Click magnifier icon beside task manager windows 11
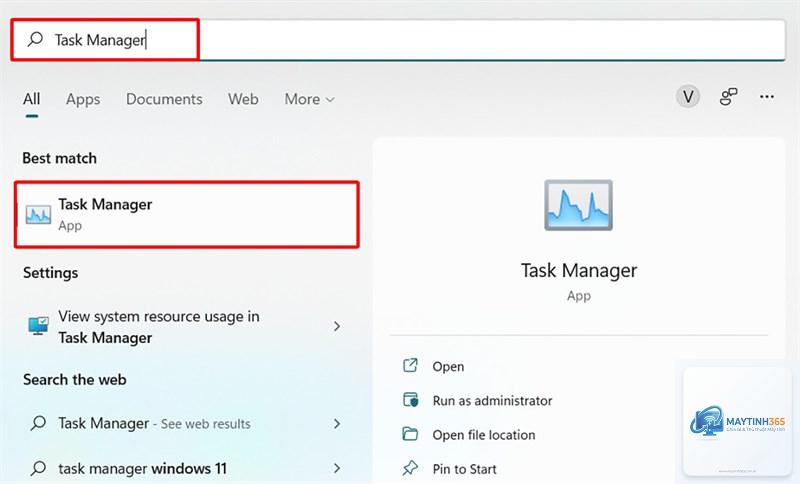 [38, 468]
